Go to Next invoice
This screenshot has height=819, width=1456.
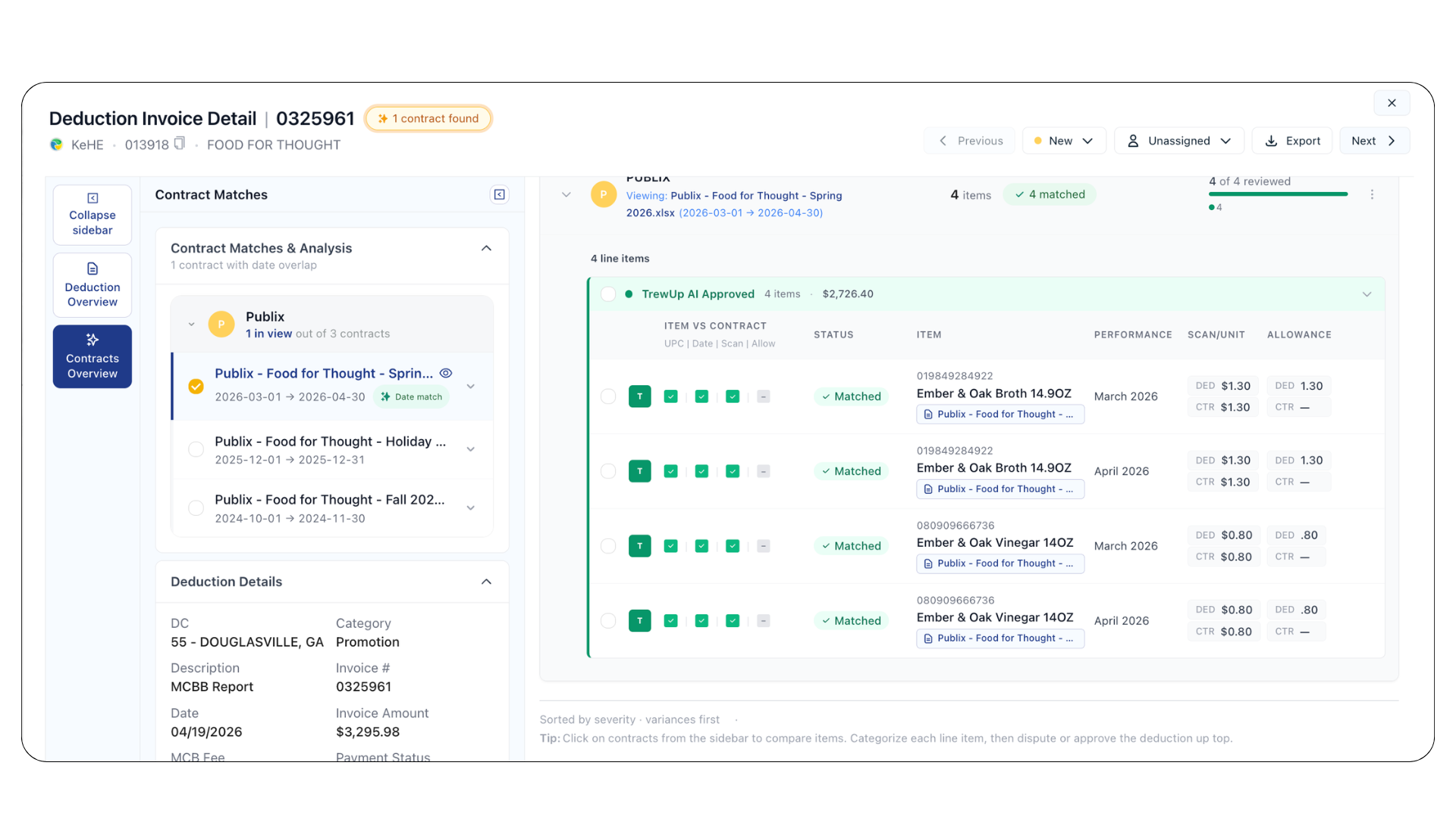(x=1374, y=141)
